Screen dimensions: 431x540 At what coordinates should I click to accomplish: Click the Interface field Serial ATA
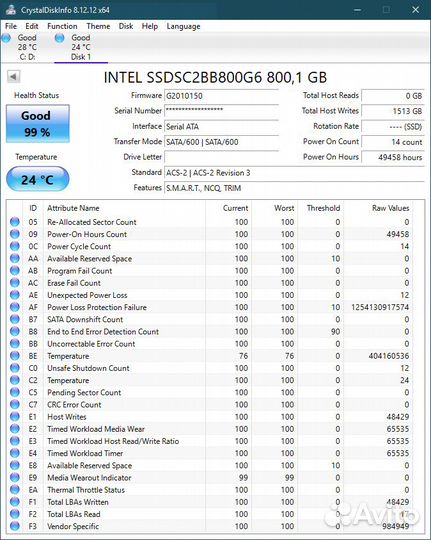tap(222, 126)
